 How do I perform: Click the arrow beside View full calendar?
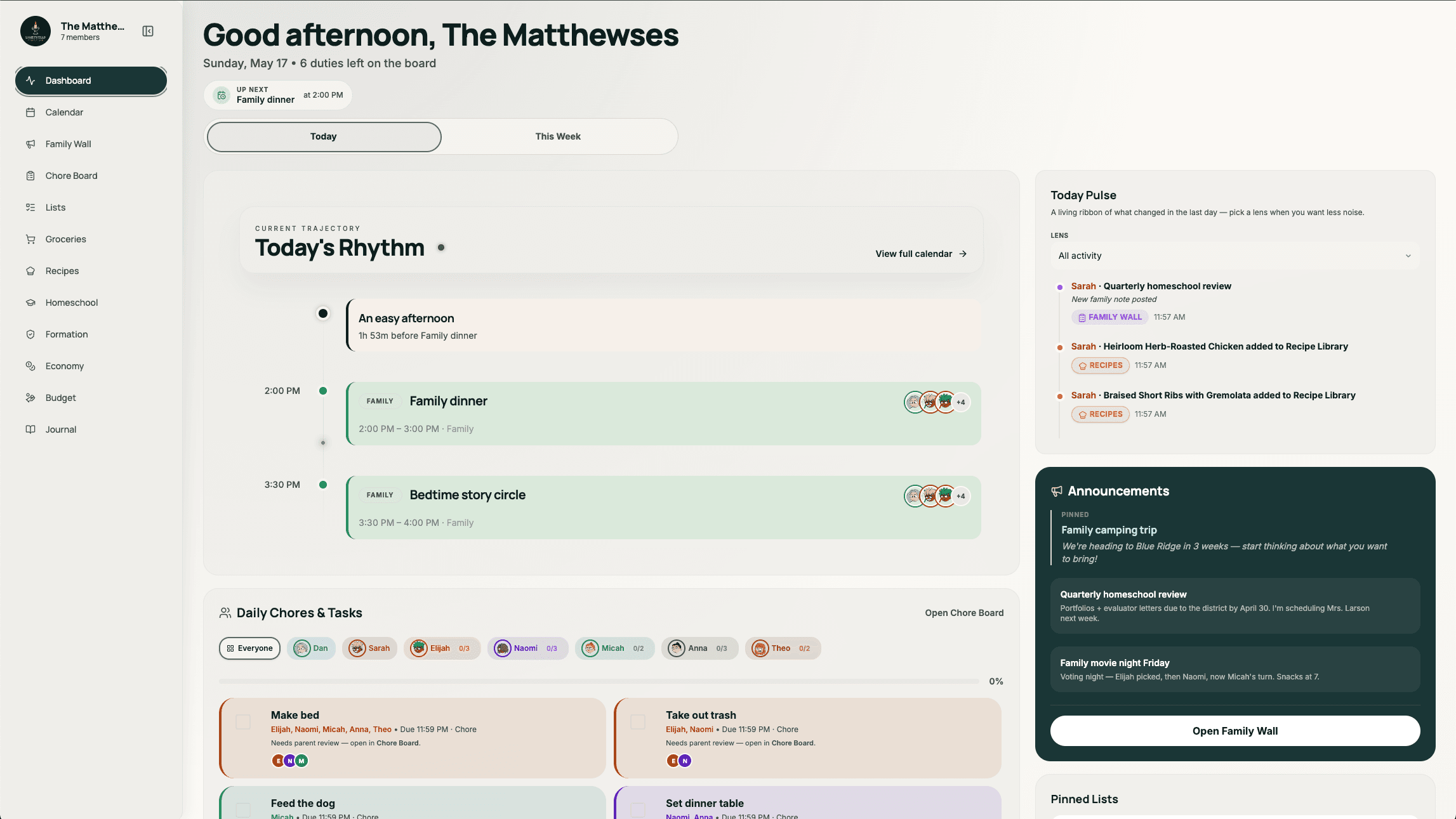tap(963, 254)
